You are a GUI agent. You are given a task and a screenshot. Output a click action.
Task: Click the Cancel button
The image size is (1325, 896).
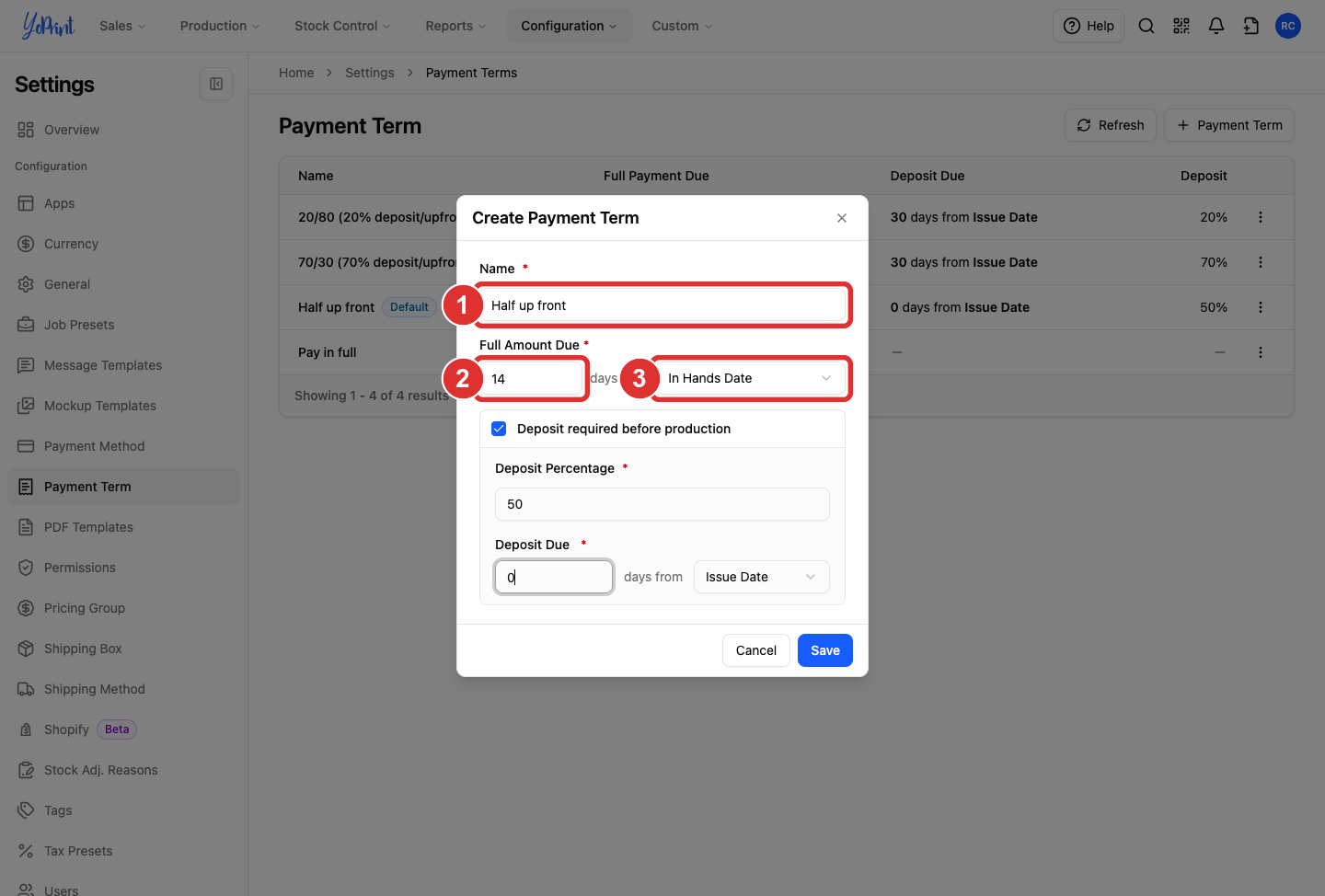point(756,650)
